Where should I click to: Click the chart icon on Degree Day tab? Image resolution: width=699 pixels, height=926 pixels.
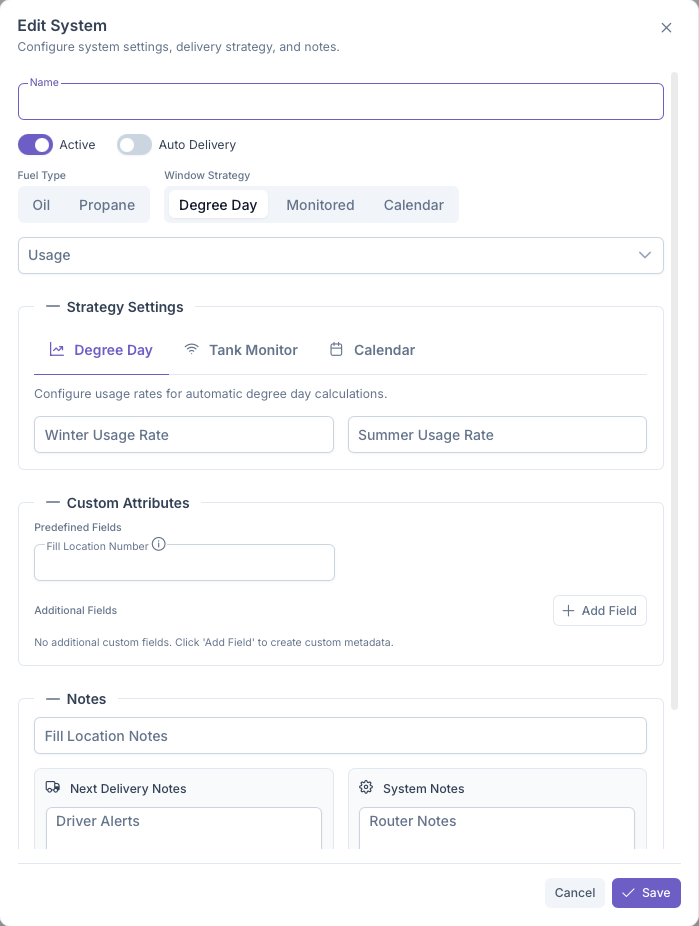point(57,350)
